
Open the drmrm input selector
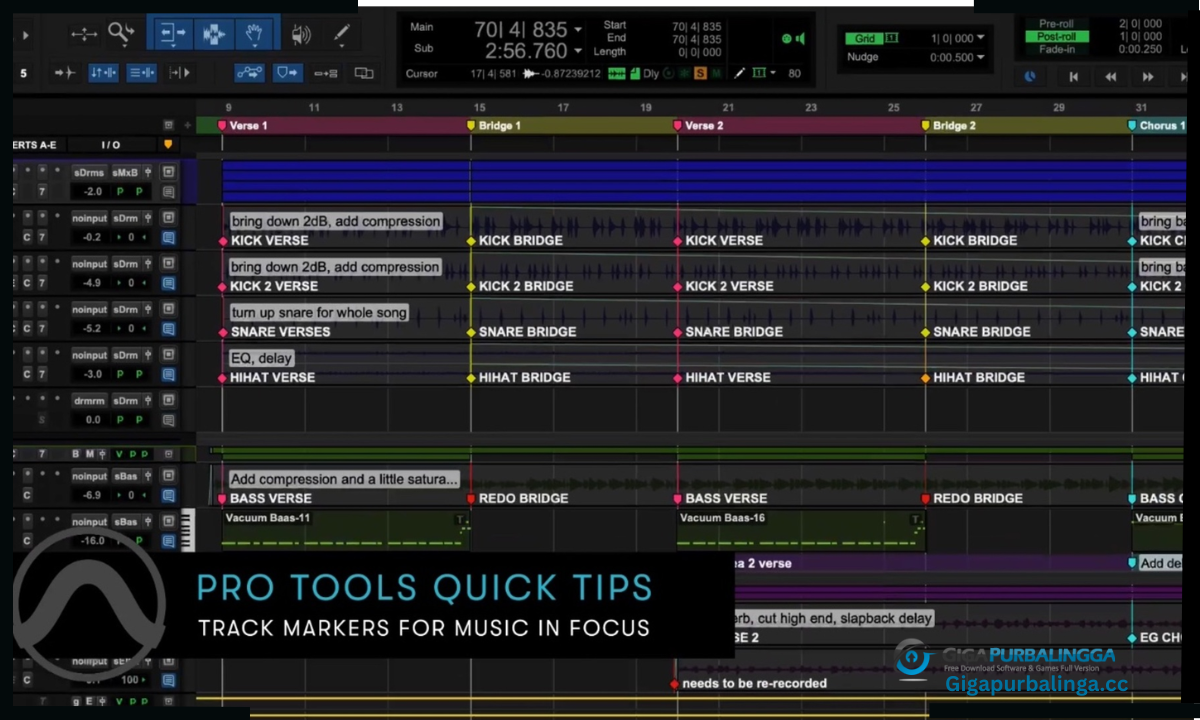point(88,401)
